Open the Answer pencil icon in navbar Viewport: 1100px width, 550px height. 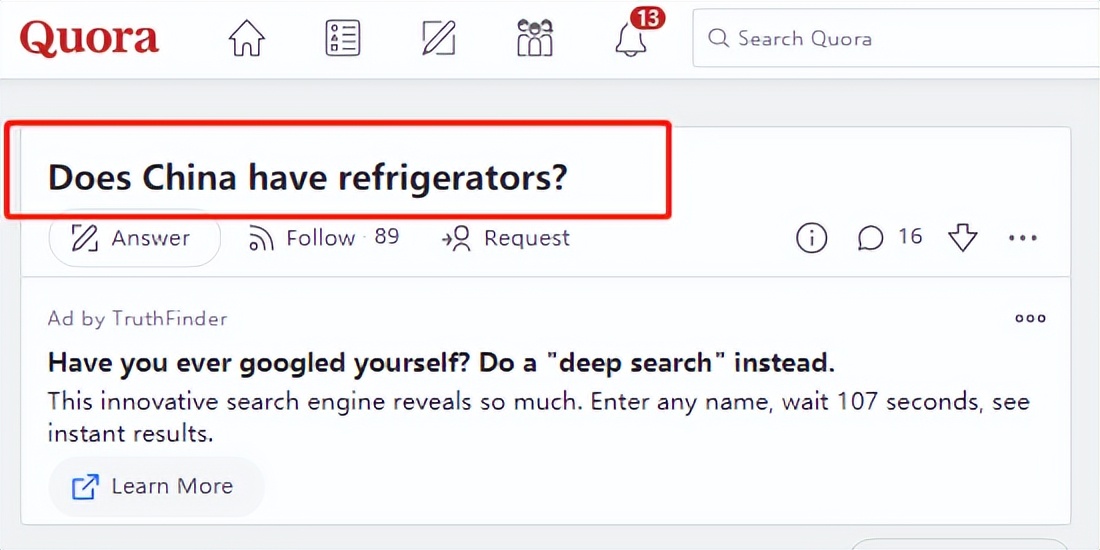pos(438,38)
